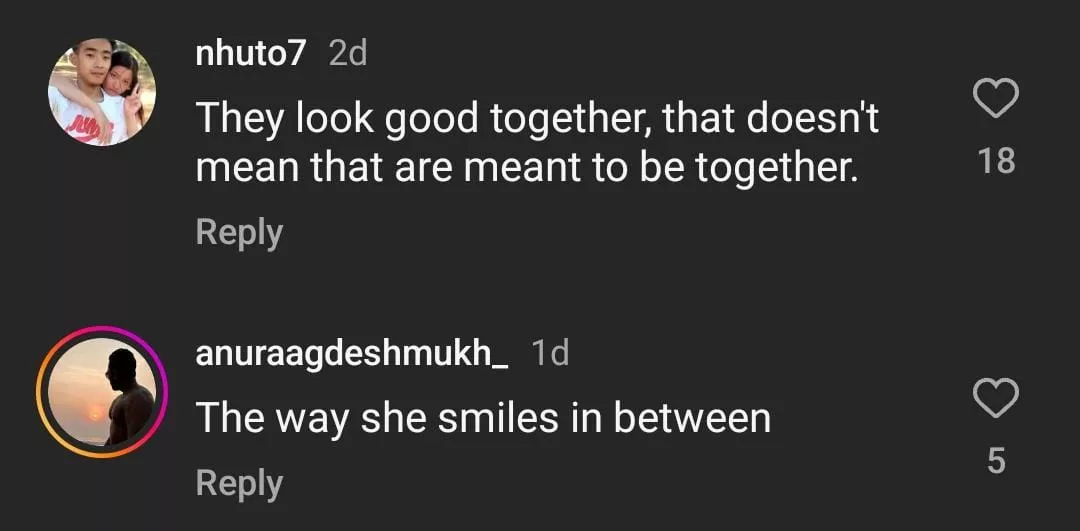Image resolution: width=1080 pixels, height=531 pixels.
Task: Click the heart icon above the 18 count
Action: (995, 100)
